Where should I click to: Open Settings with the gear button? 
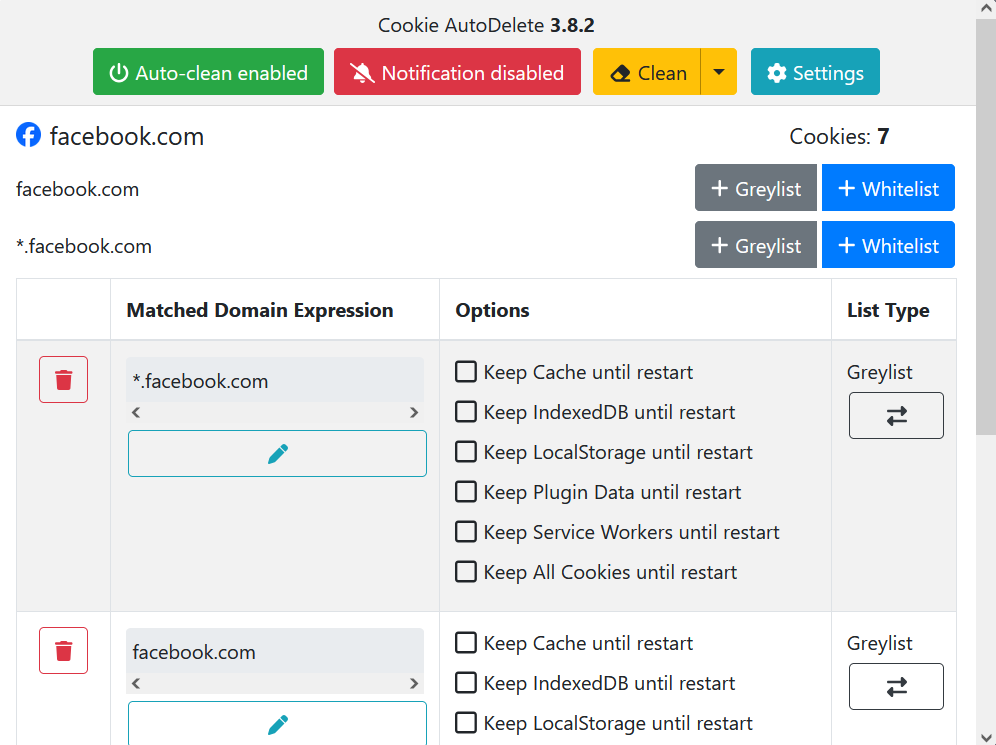click(814, 73)
